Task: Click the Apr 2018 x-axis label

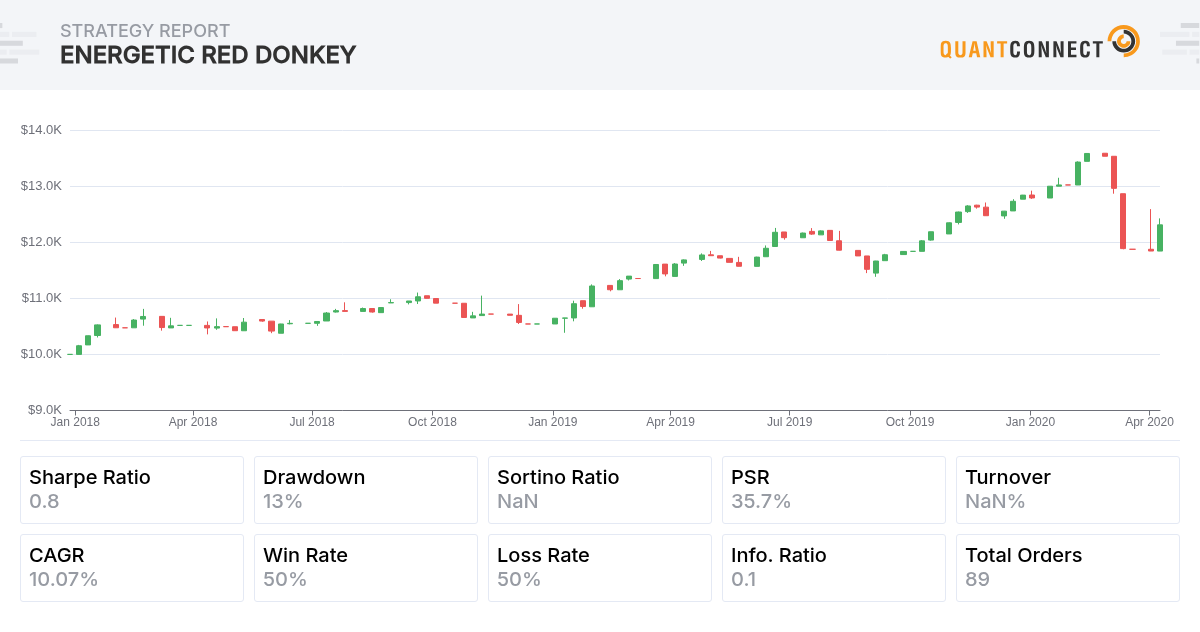Action: point(193,422)
